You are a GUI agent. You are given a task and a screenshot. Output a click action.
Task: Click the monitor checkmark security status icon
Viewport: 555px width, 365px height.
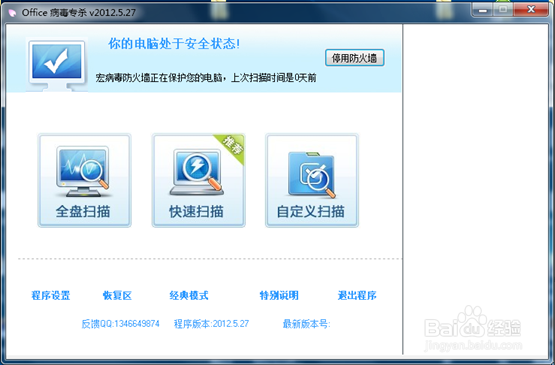coord(57,65)
